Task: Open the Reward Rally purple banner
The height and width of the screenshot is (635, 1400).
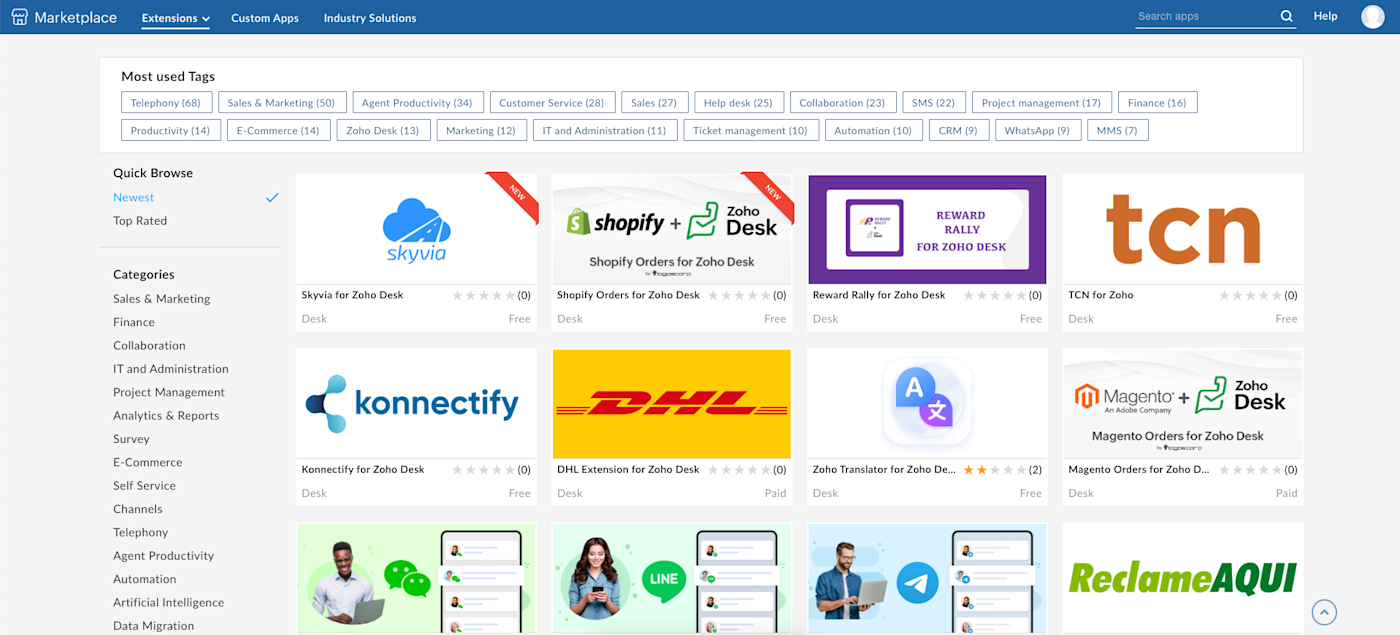Action: 927,230
